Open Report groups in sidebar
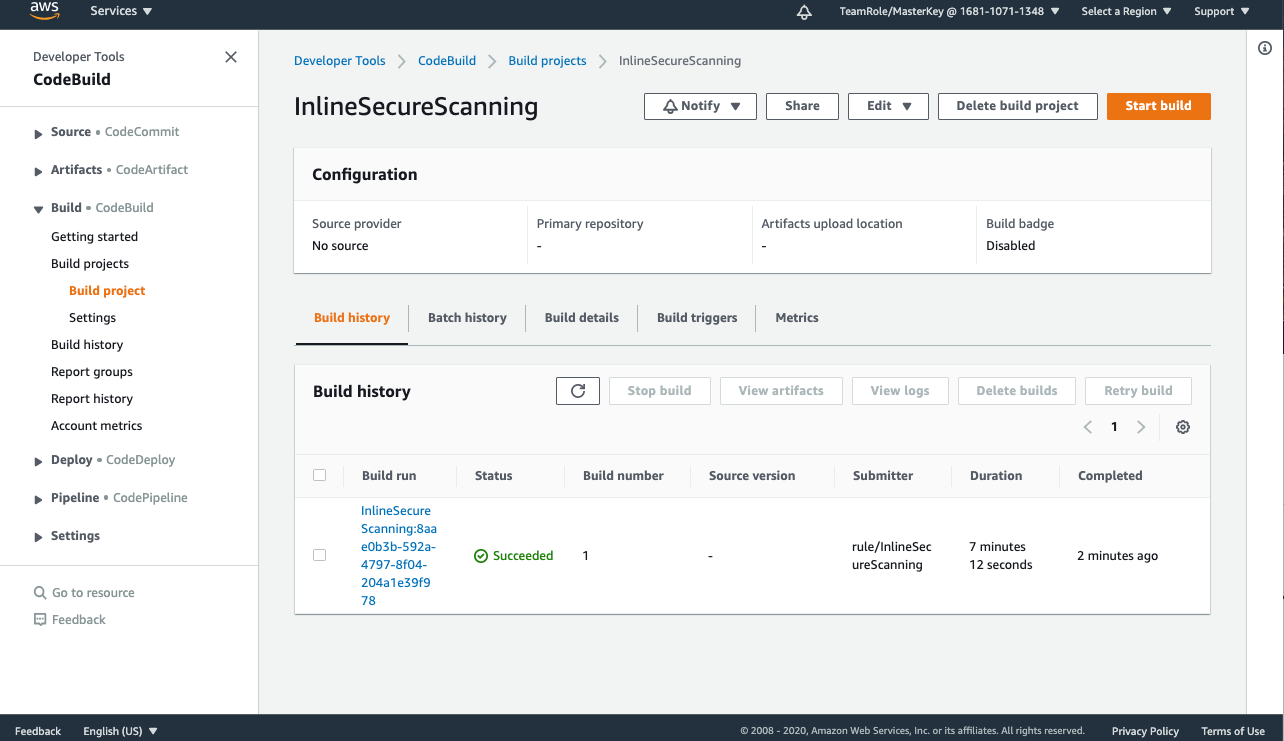This screenshot has width=1284, height=741. click(92, 372)
